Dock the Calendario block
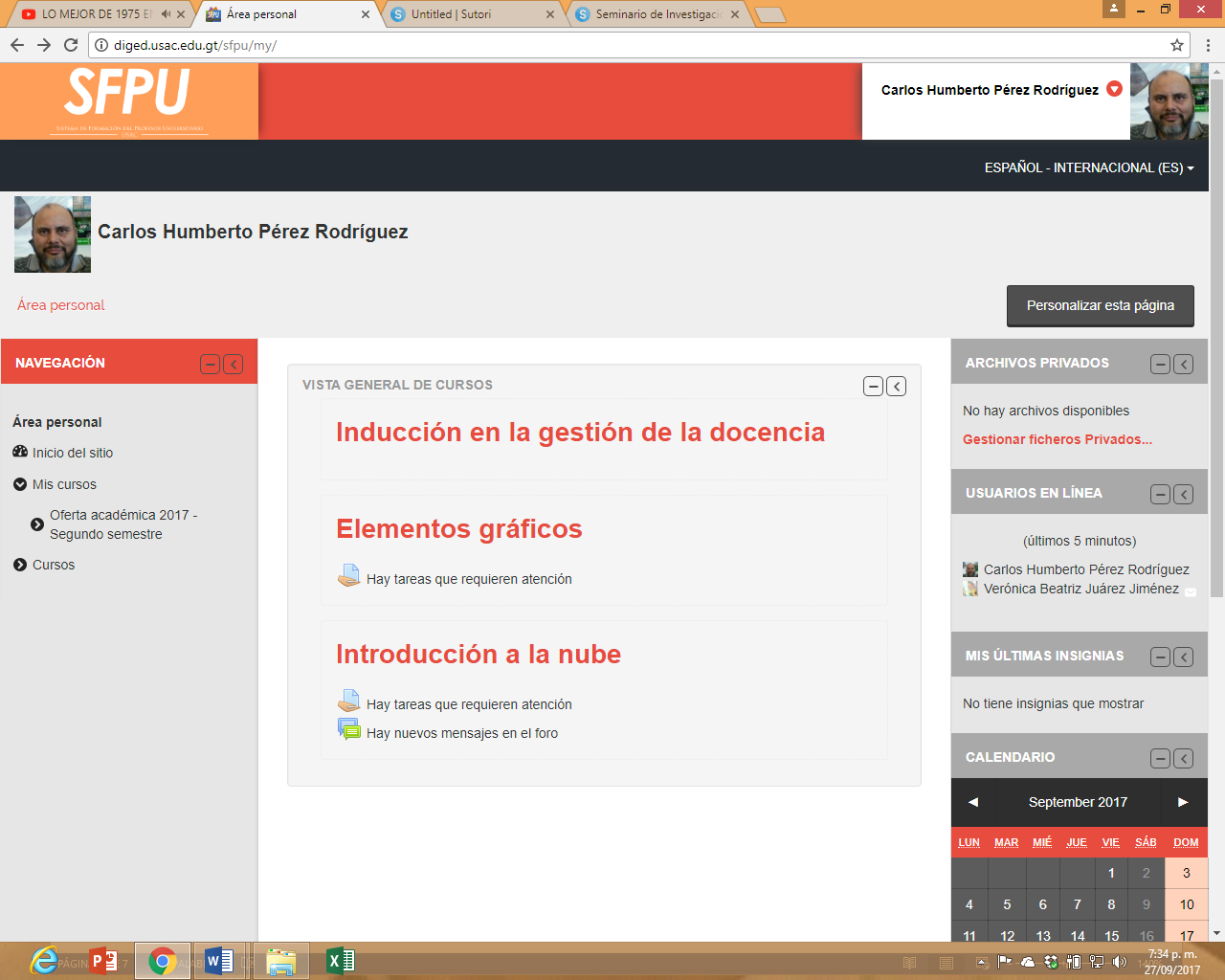1225x980 pixels. coord(1184,758)
